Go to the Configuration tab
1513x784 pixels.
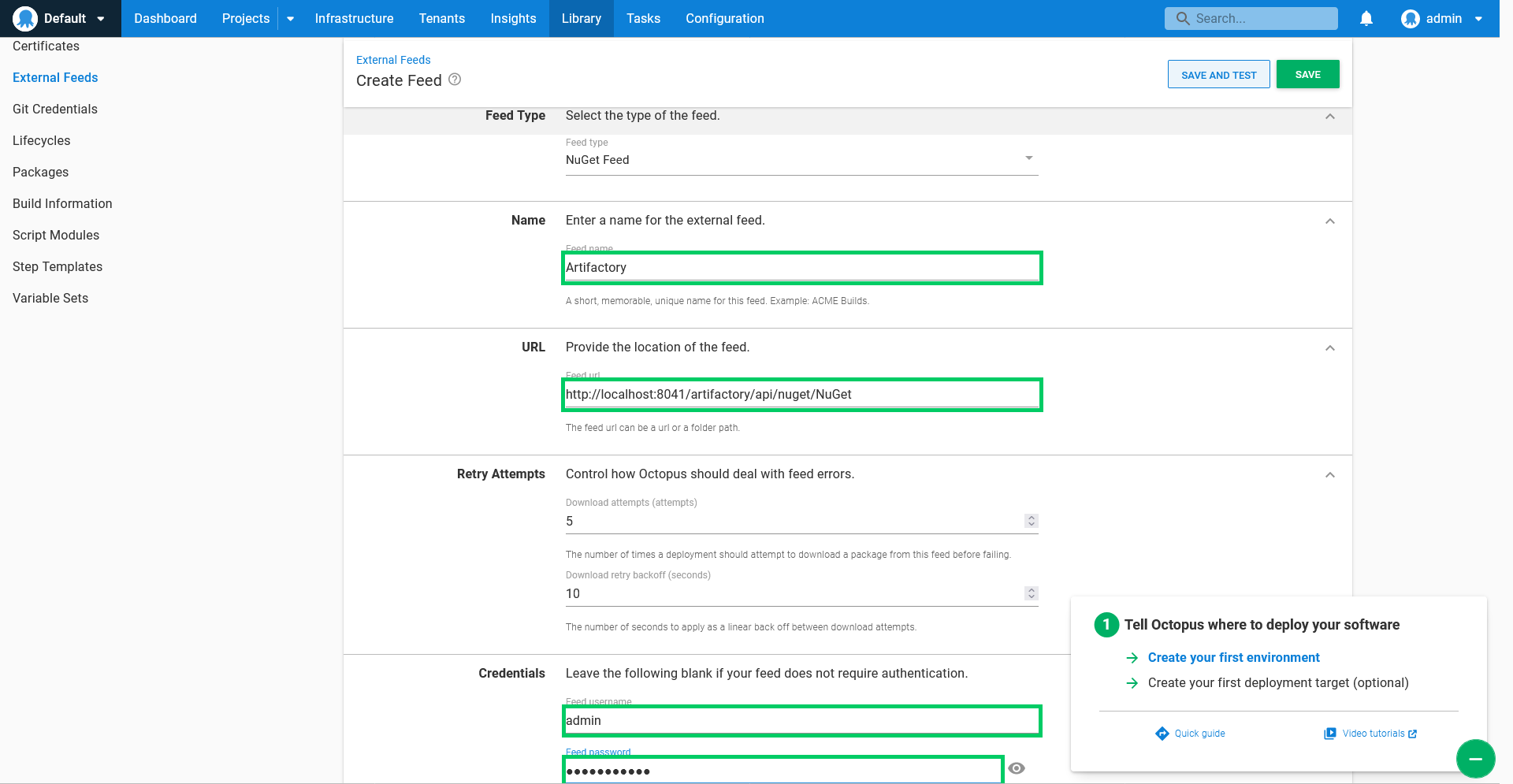tap(725, 18)
